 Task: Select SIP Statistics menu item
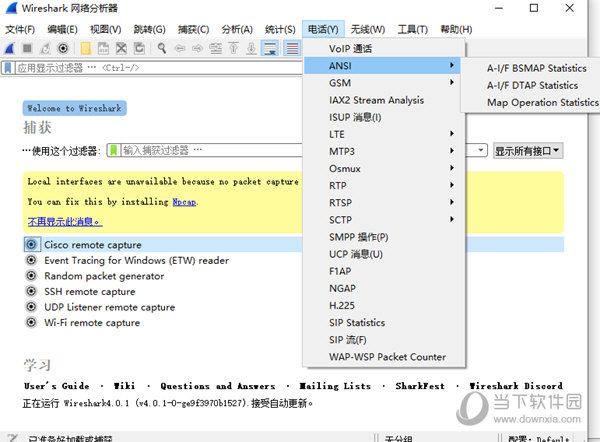click(384, 323)
